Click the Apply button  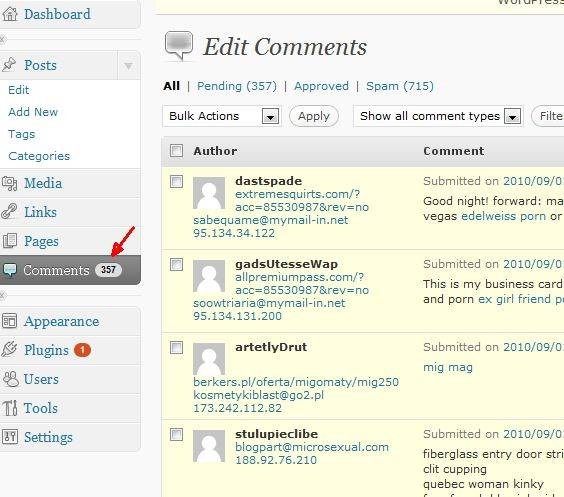(314, 116)
